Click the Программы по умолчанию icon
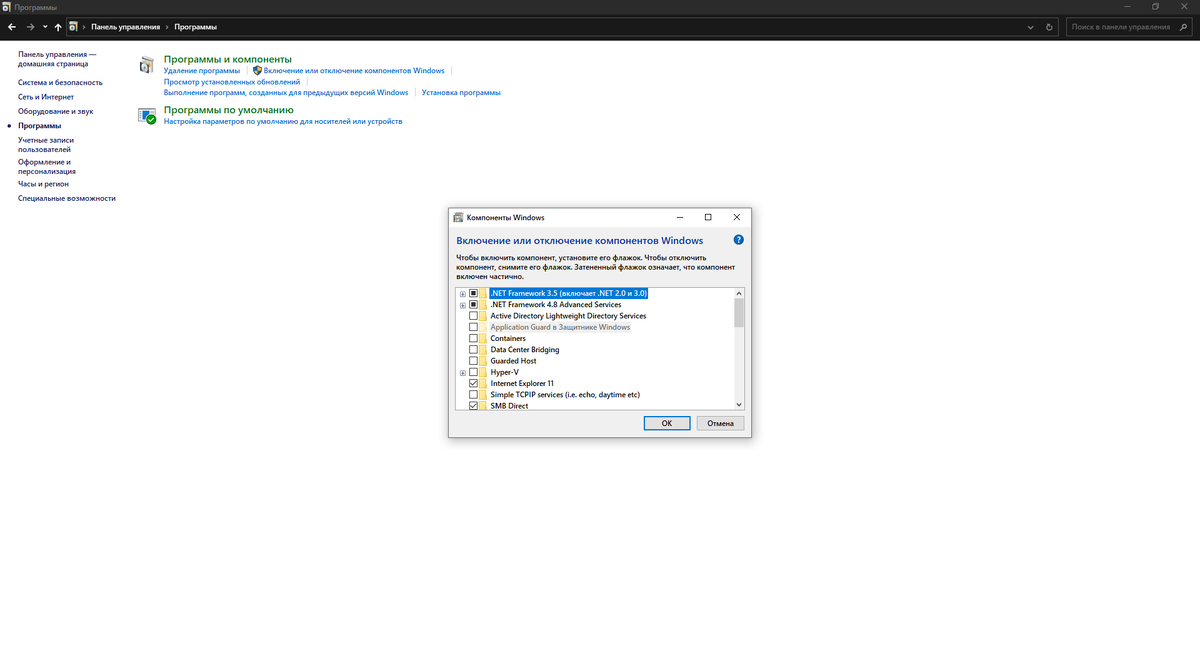The height and width of the screenshot is (650, 1200). [146, 115]
